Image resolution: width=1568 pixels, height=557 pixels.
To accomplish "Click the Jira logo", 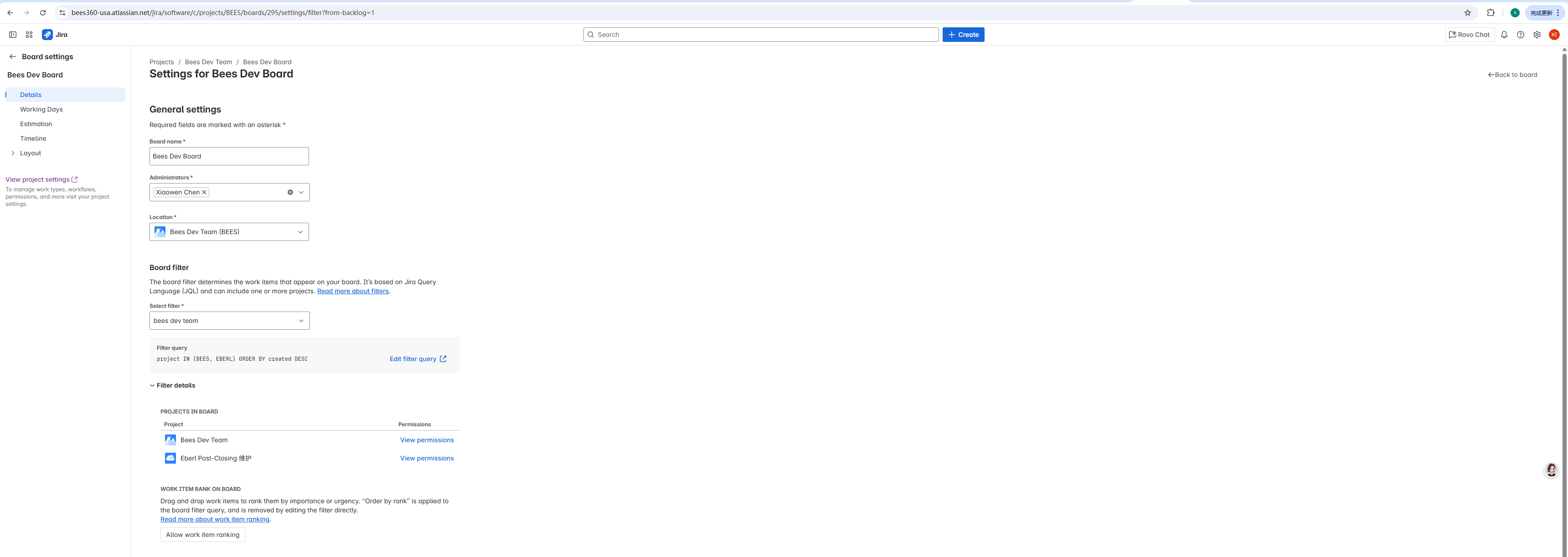I will pyautogui.click(x=55, y=35).
